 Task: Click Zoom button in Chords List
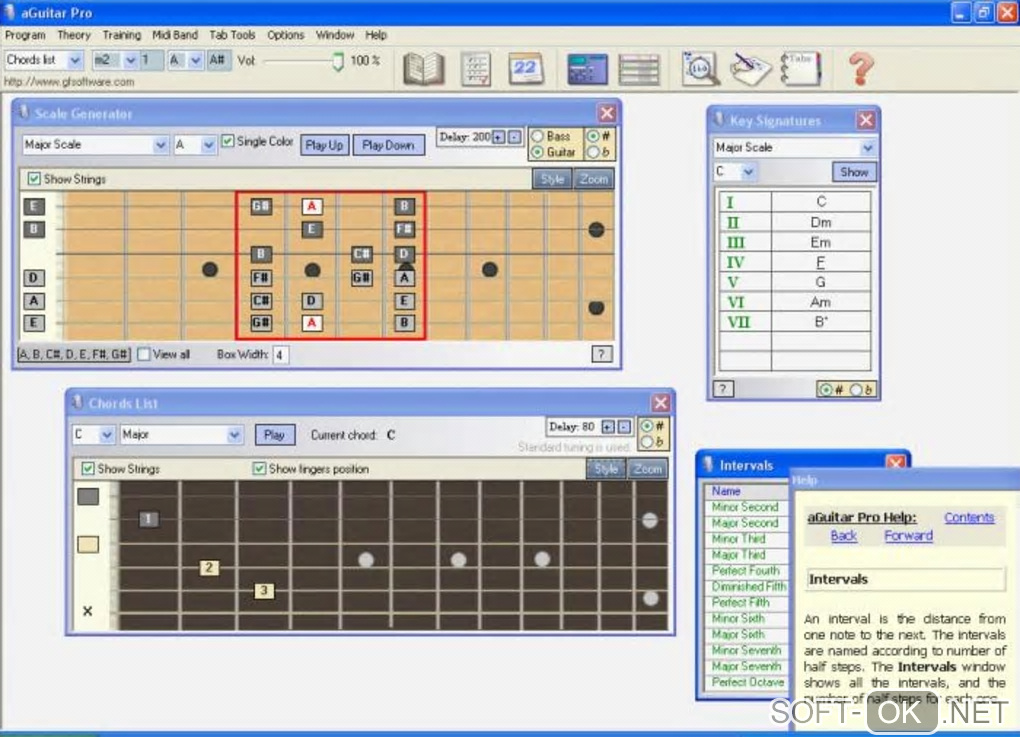click(x=647, y=468)
